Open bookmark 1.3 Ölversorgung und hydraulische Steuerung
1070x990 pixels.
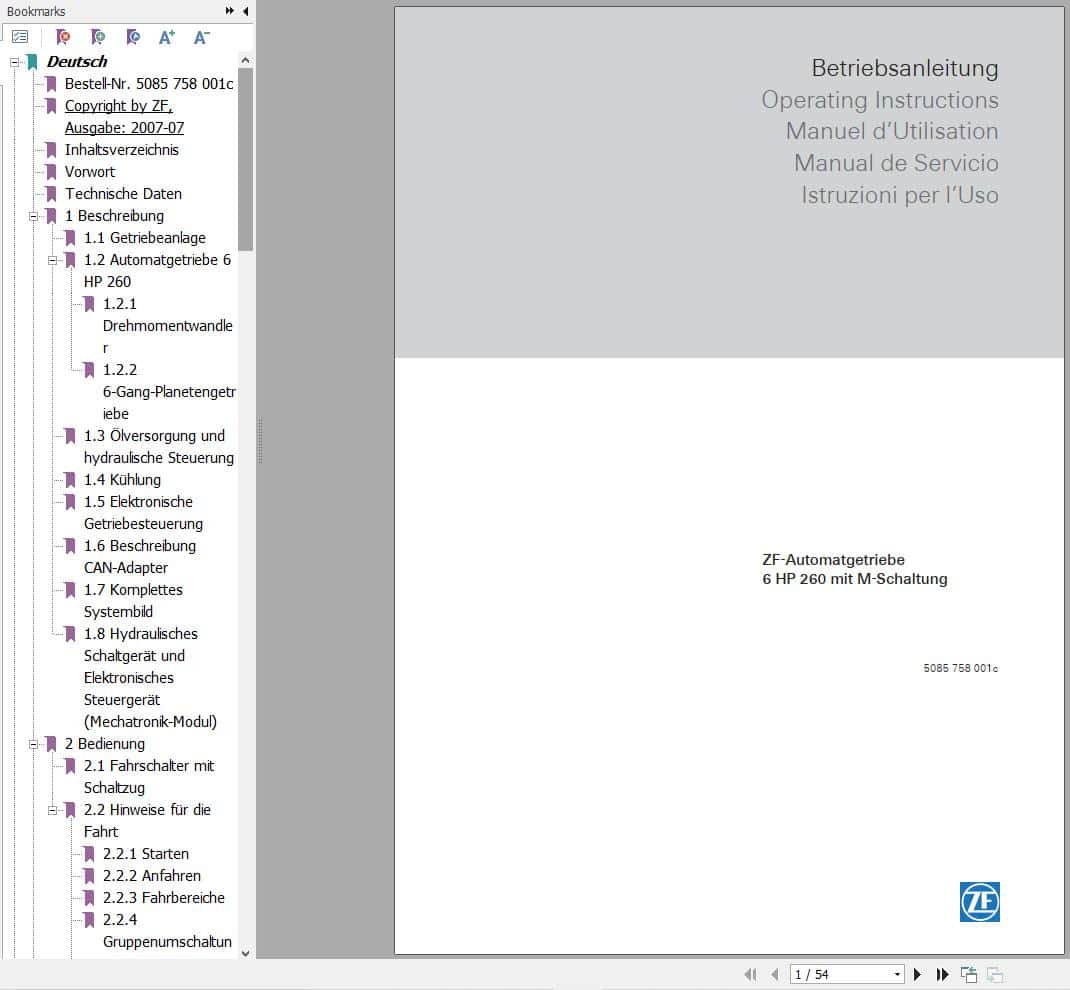(x=159, y=446)
